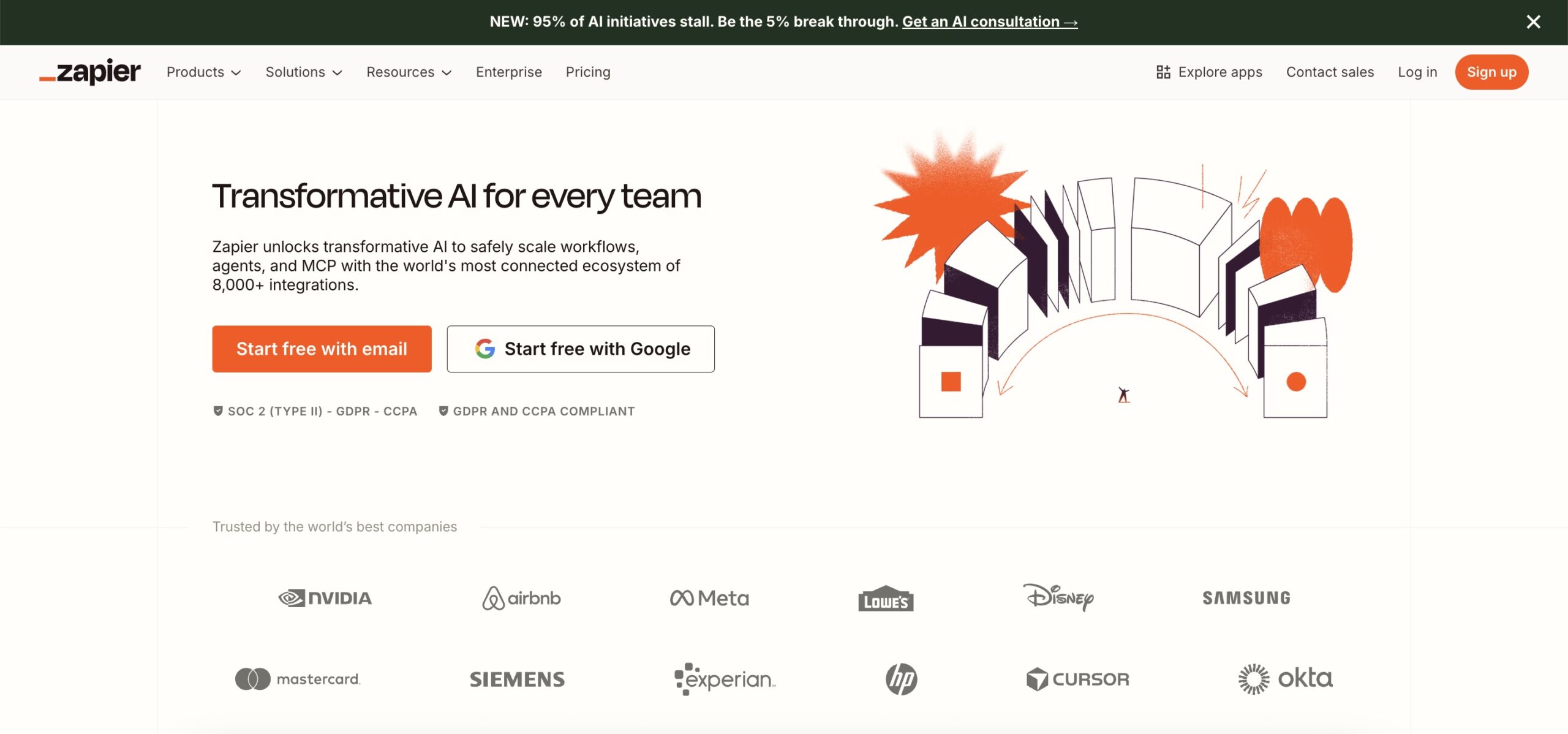Click the Mastercard circles logo
Screen dimensions: 1568x734
coord(252,679)
